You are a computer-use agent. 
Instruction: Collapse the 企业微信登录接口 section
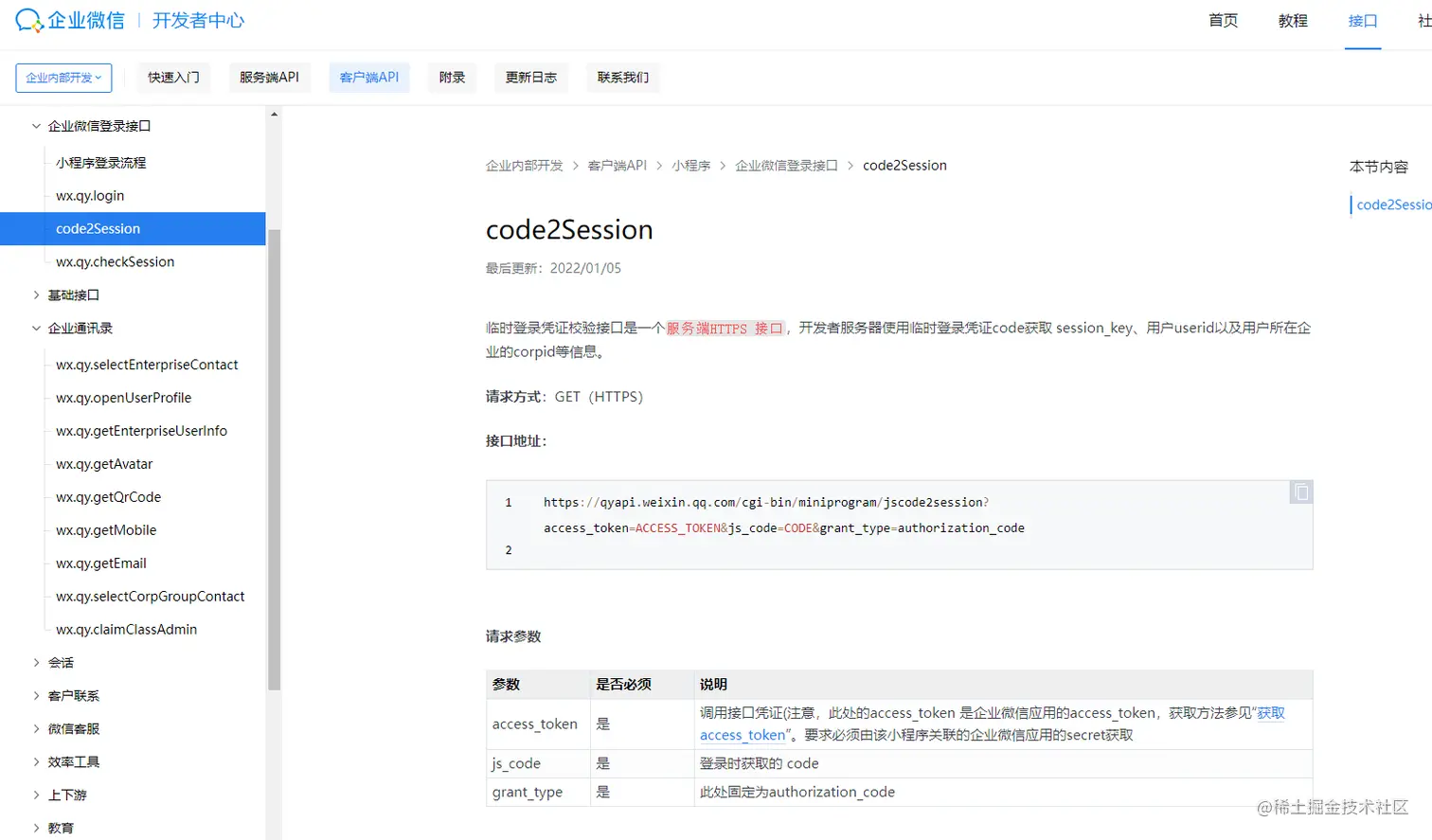click(97, 125)
